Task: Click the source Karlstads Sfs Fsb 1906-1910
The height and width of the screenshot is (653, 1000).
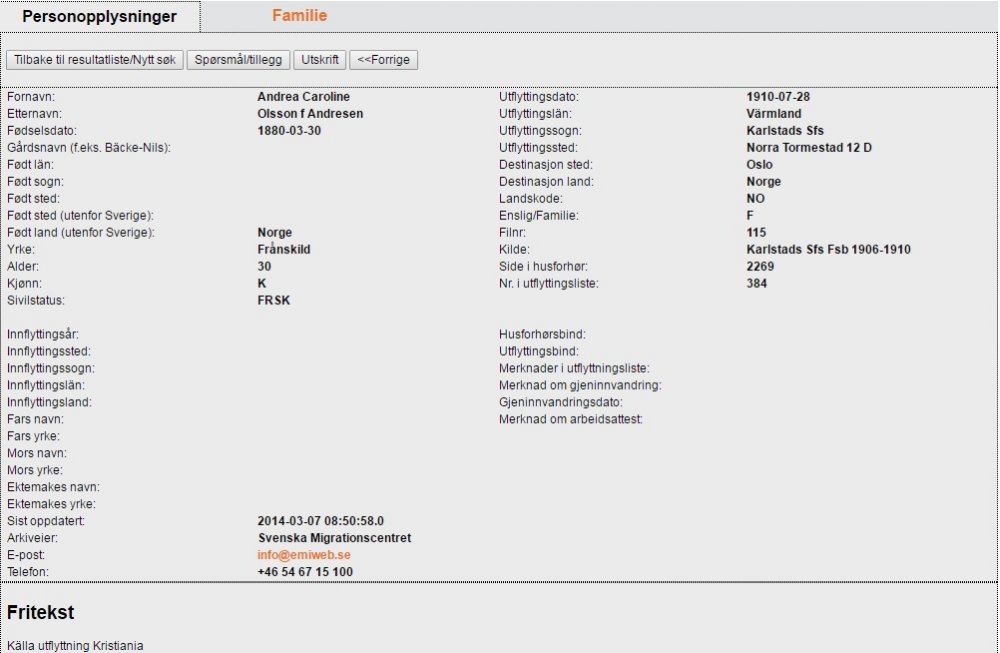Action: point(828,250)
